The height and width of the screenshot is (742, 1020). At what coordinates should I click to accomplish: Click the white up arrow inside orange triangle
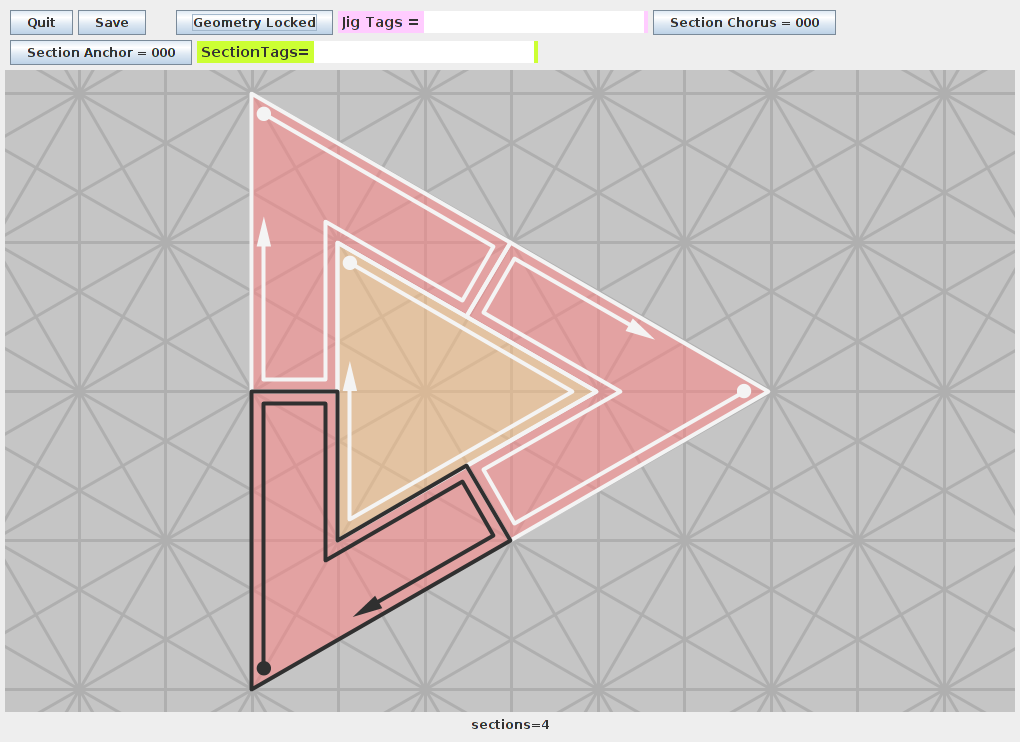point(350,376)
